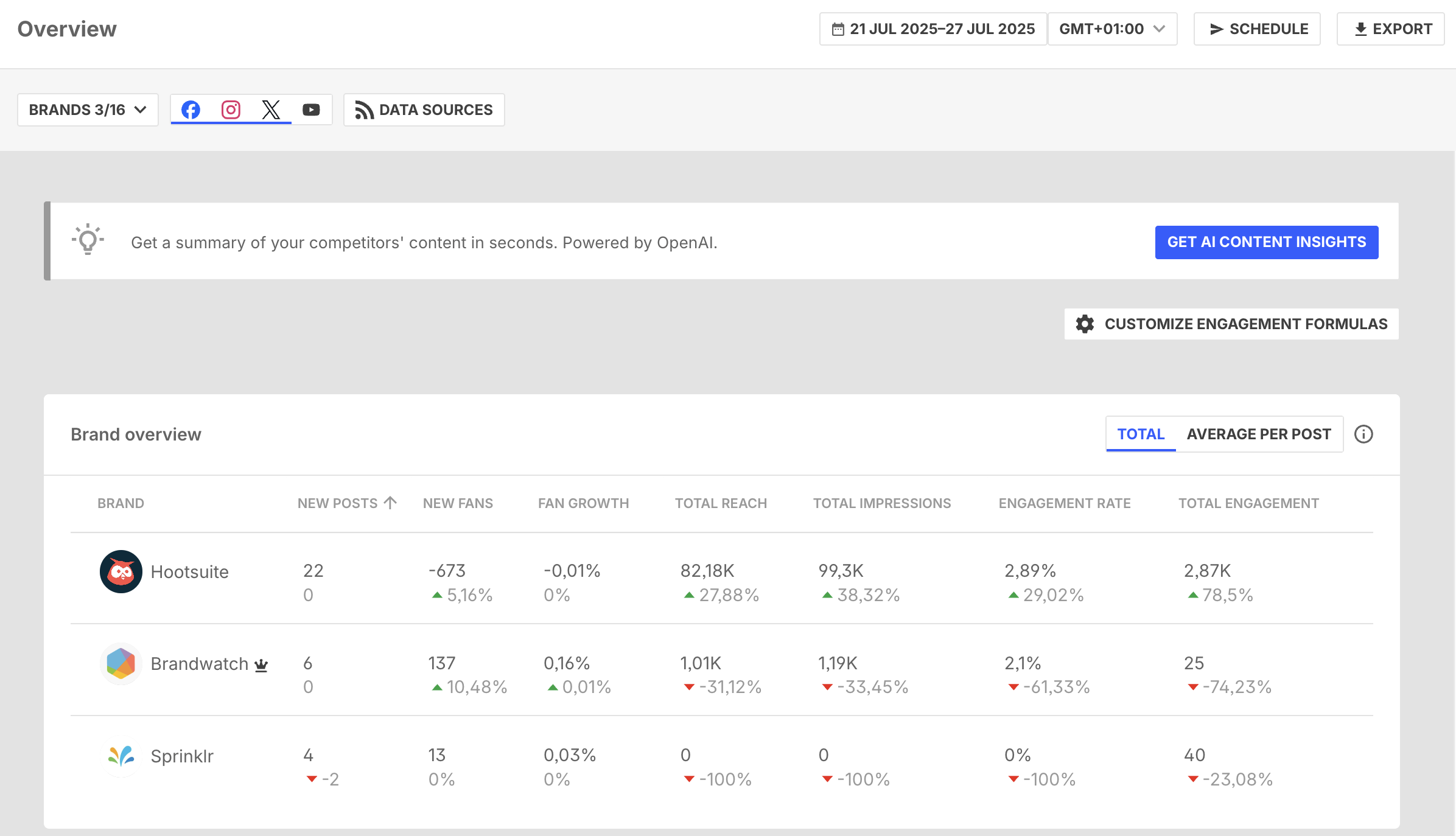Image resolution: width=1456 pixels, height=836 pixels.
Task: Click the Sprinklr logo
Action: click(x=121, y=756)
